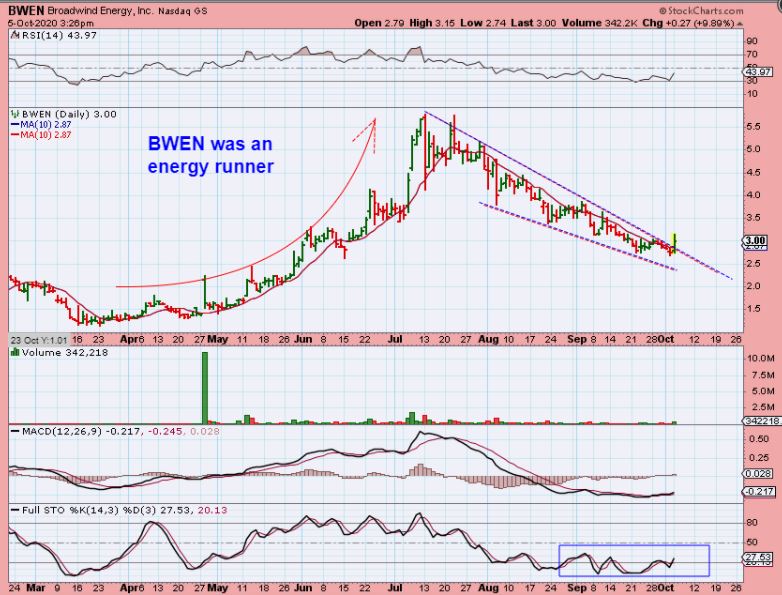
Task: Click the 23 Oct Y:1.01 crosshair readout
Action: click(x=38, y=340)
